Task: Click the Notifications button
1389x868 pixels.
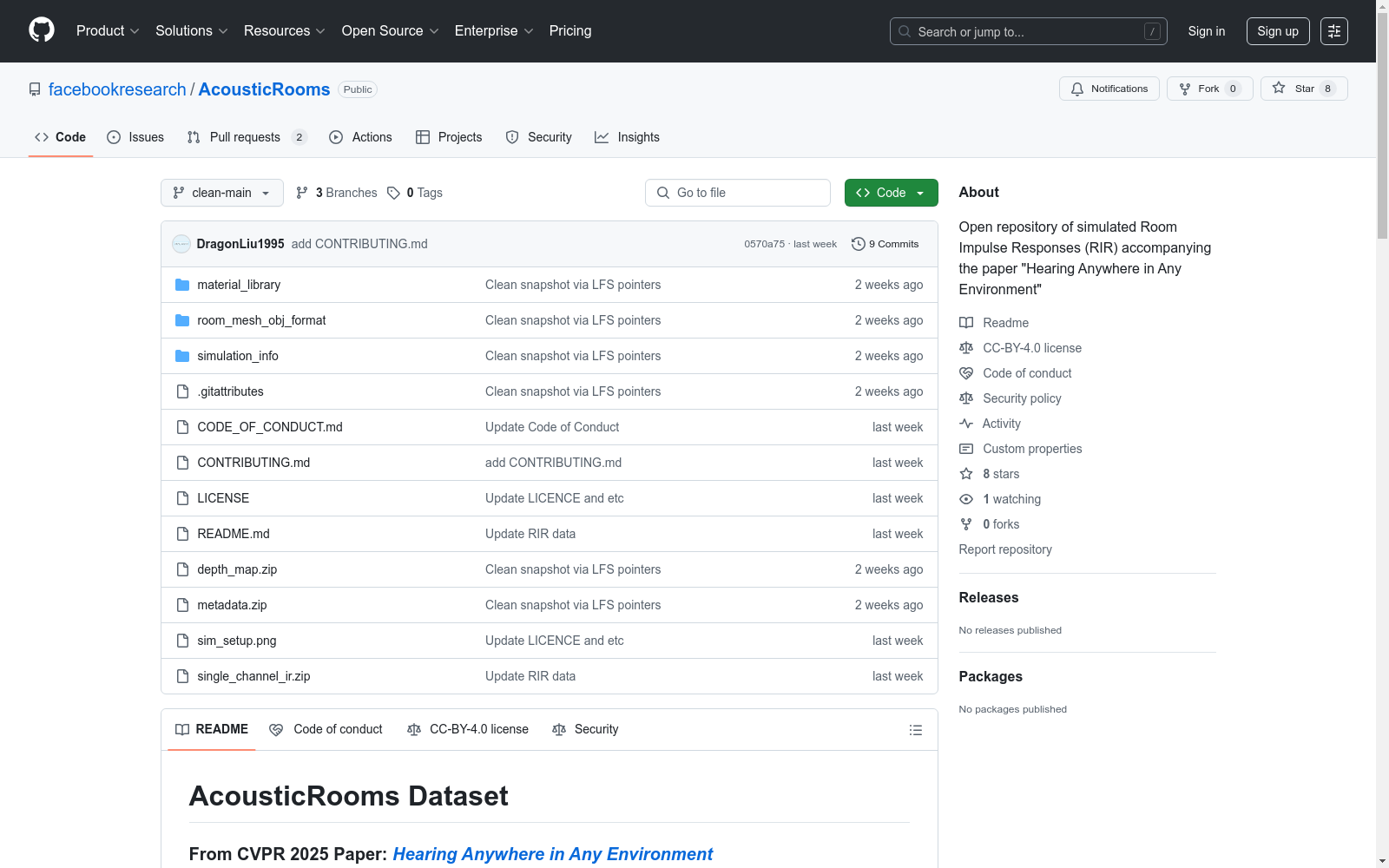Action: [x=1109, y=89]
